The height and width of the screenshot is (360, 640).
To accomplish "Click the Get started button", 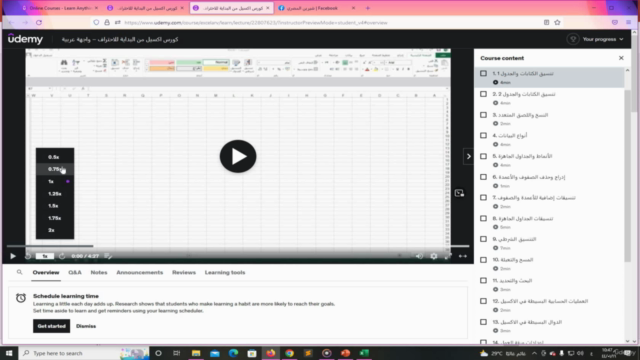I will coord(51,326).
